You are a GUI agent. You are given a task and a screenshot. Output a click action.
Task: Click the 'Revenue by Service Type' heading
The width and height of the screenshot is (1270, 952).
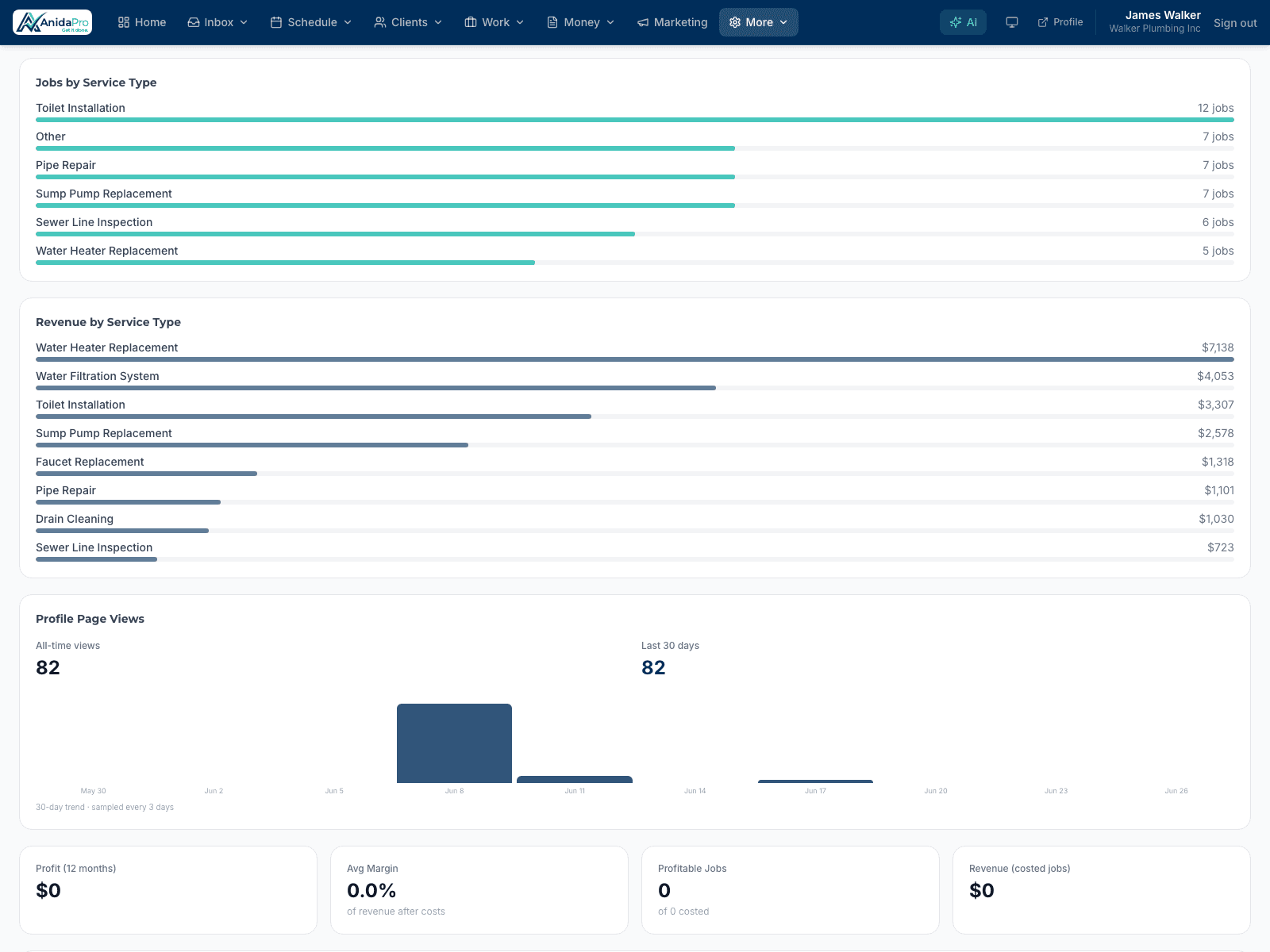(108, 322)
